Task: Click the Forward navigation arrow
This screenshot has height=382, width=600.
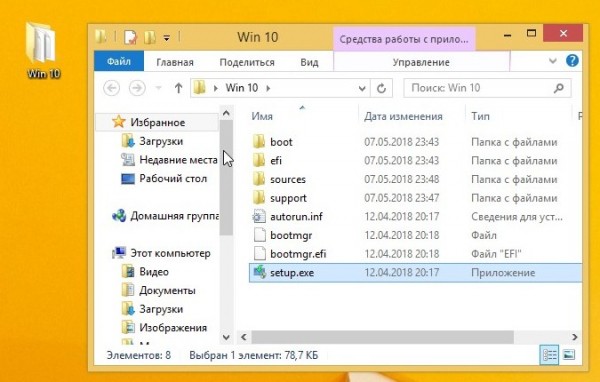Action: coord(137,88)
